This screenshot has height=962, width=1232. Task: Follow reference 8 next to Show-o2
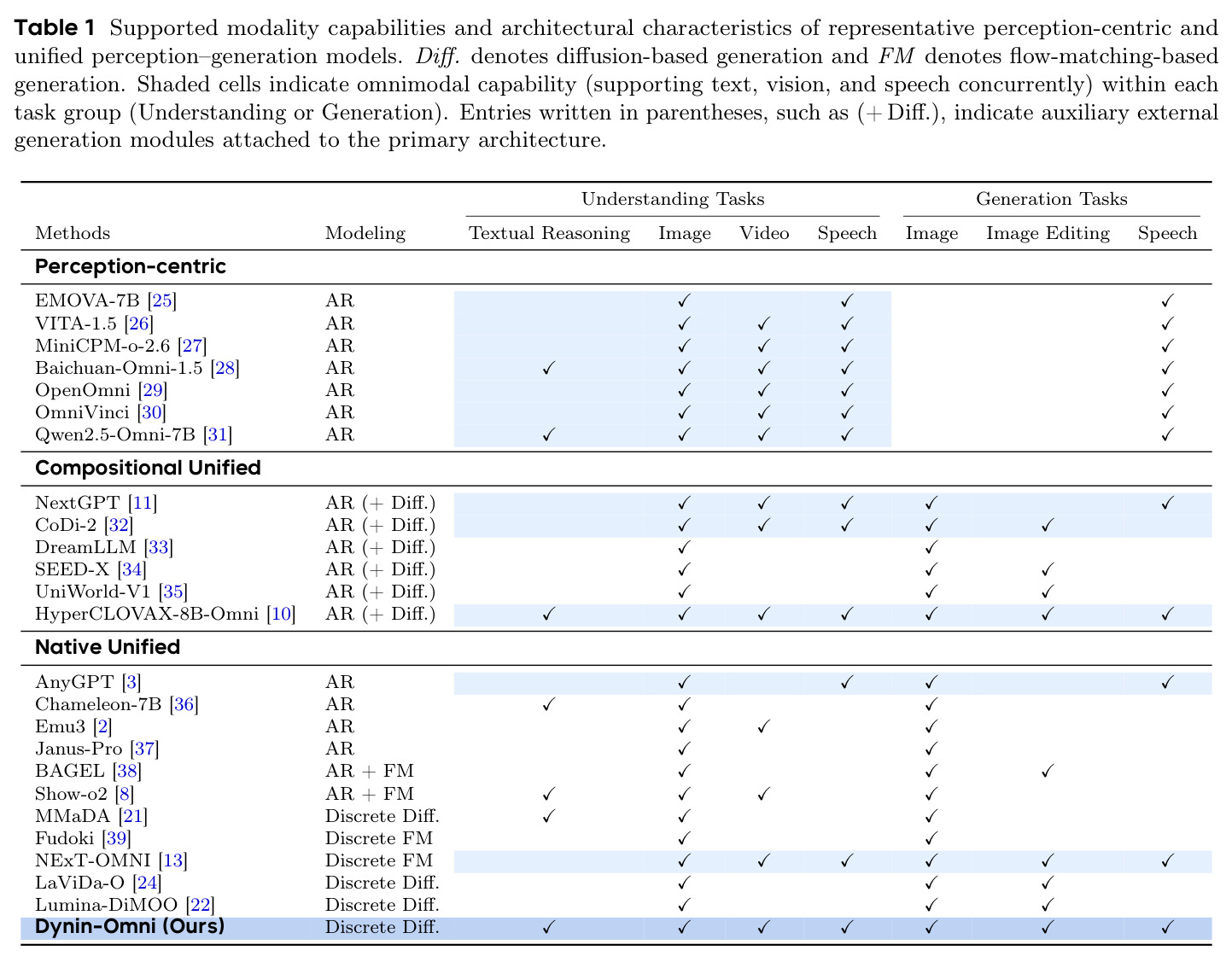click(125, 794)
